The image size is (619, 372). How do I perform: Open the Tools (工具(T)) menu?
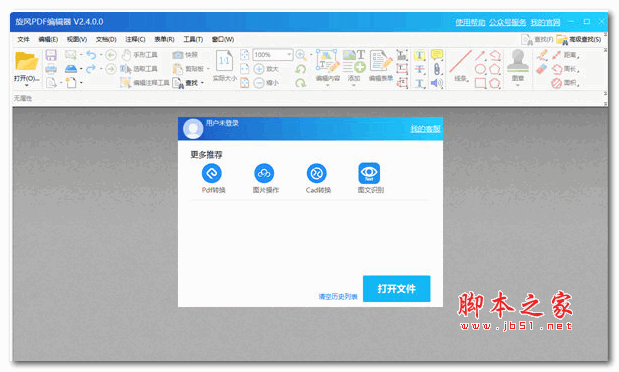pyautogui.click(x=193, y=39)
